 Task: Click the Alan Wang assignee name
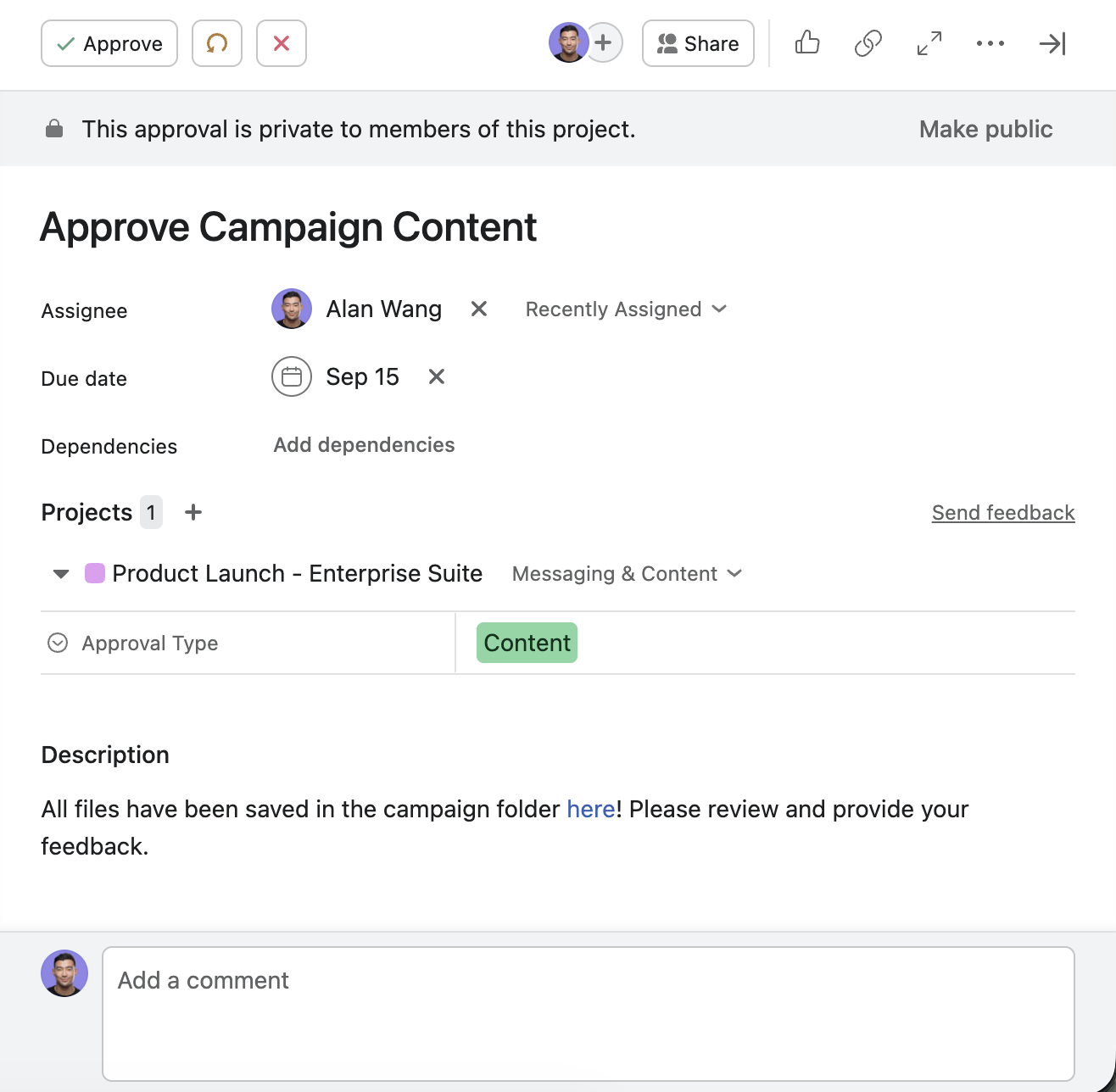point(384,309)
